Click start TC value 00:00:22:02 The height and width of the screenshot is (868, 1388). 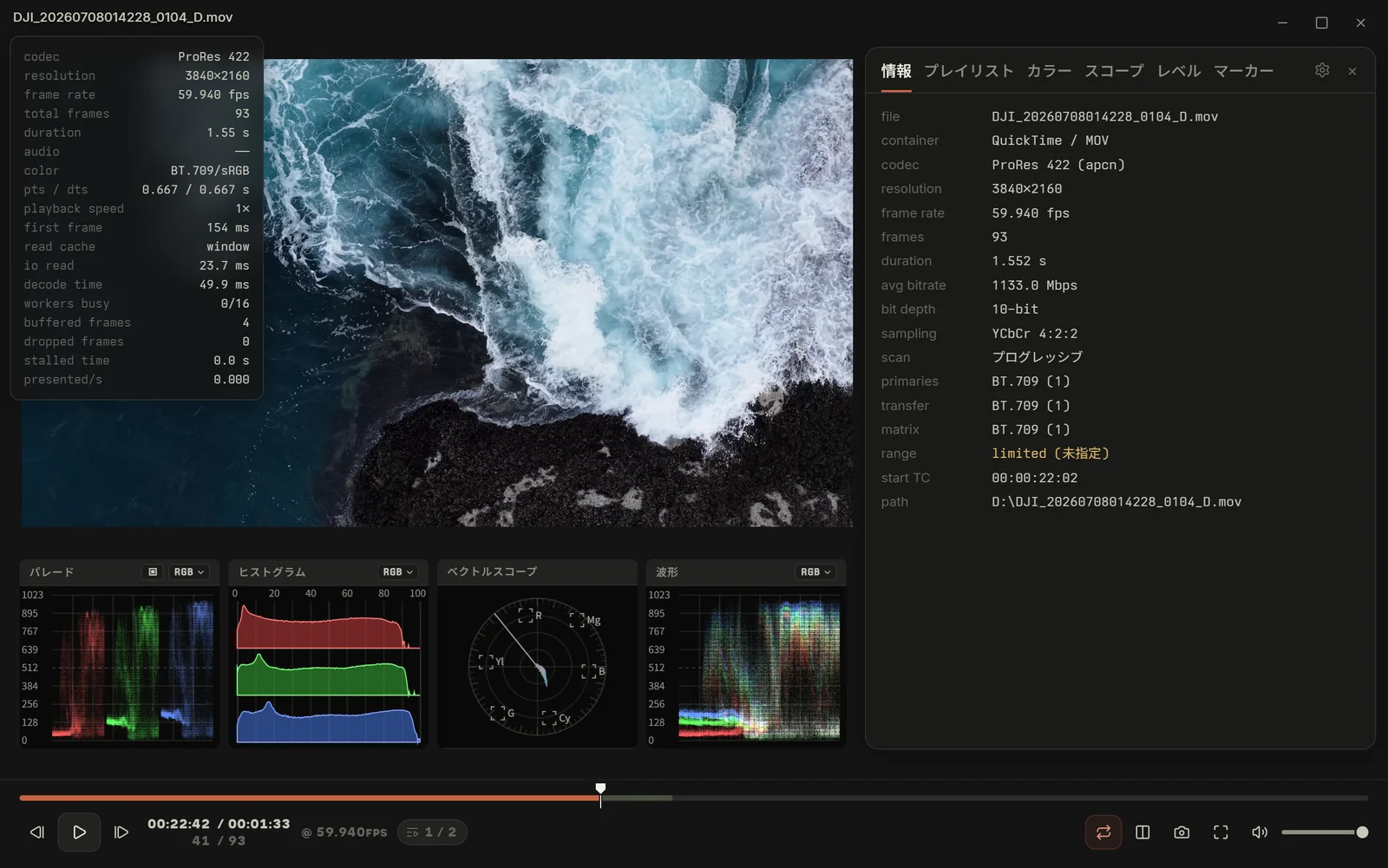coord(1034,478)
